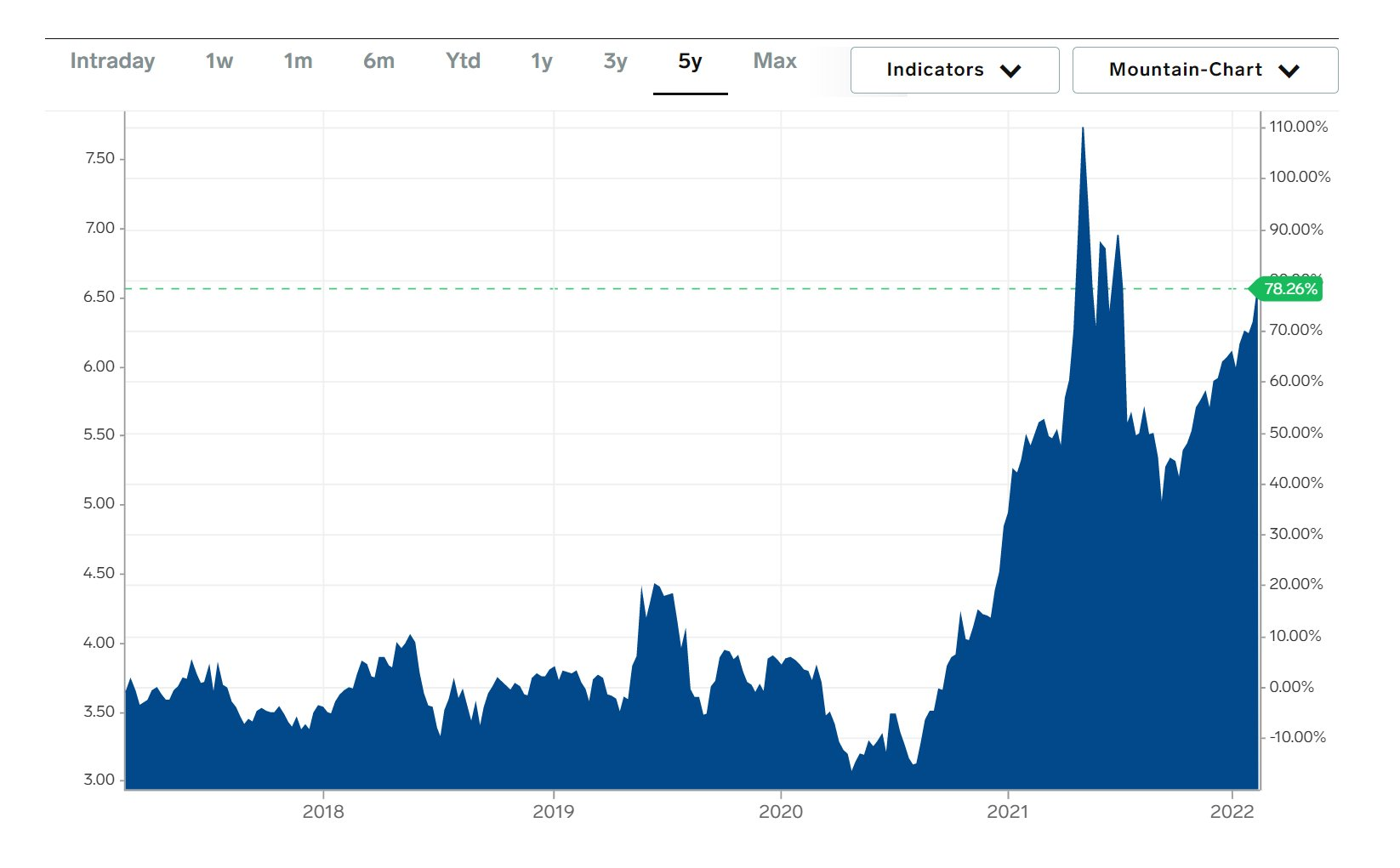Click the chevron arrow beside Indicators
Viewport: 1400px width, 868px height.
pyautogui.click(x=1010, y=71)
